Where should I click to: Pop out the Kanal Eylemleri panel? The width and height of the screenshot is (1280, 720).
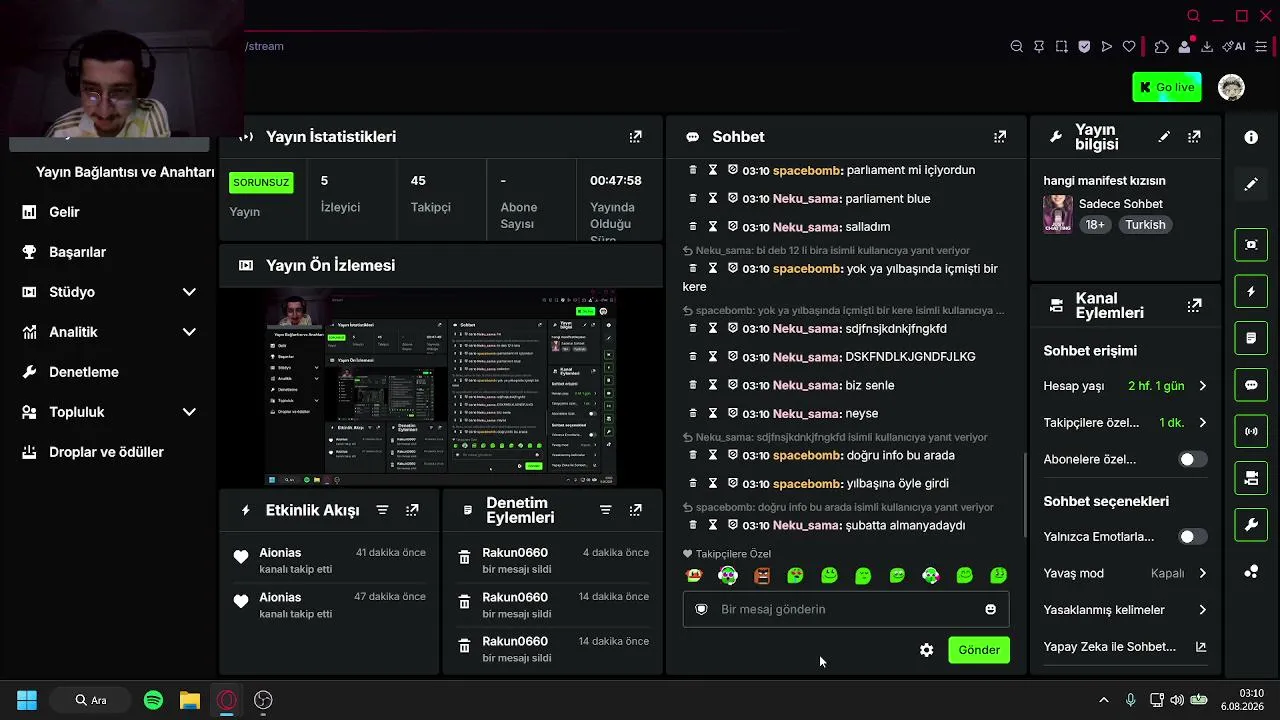(x=1194, y=306)
